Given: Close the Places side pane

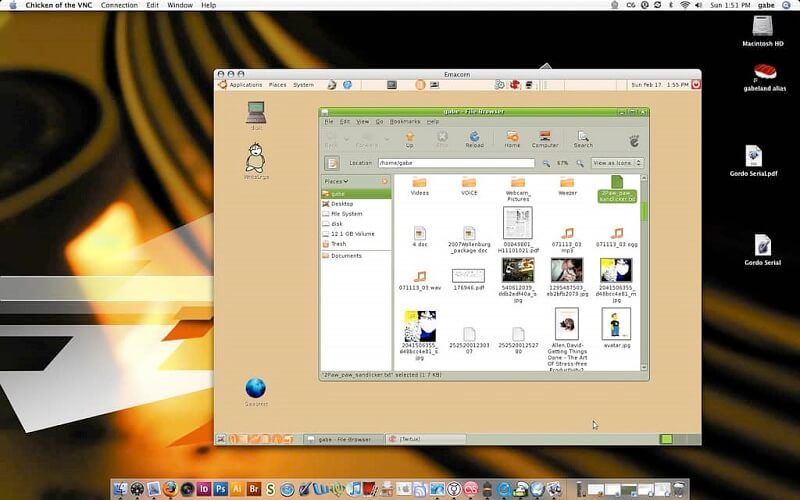Looking at the screenshot, I should tap(385, 181).
